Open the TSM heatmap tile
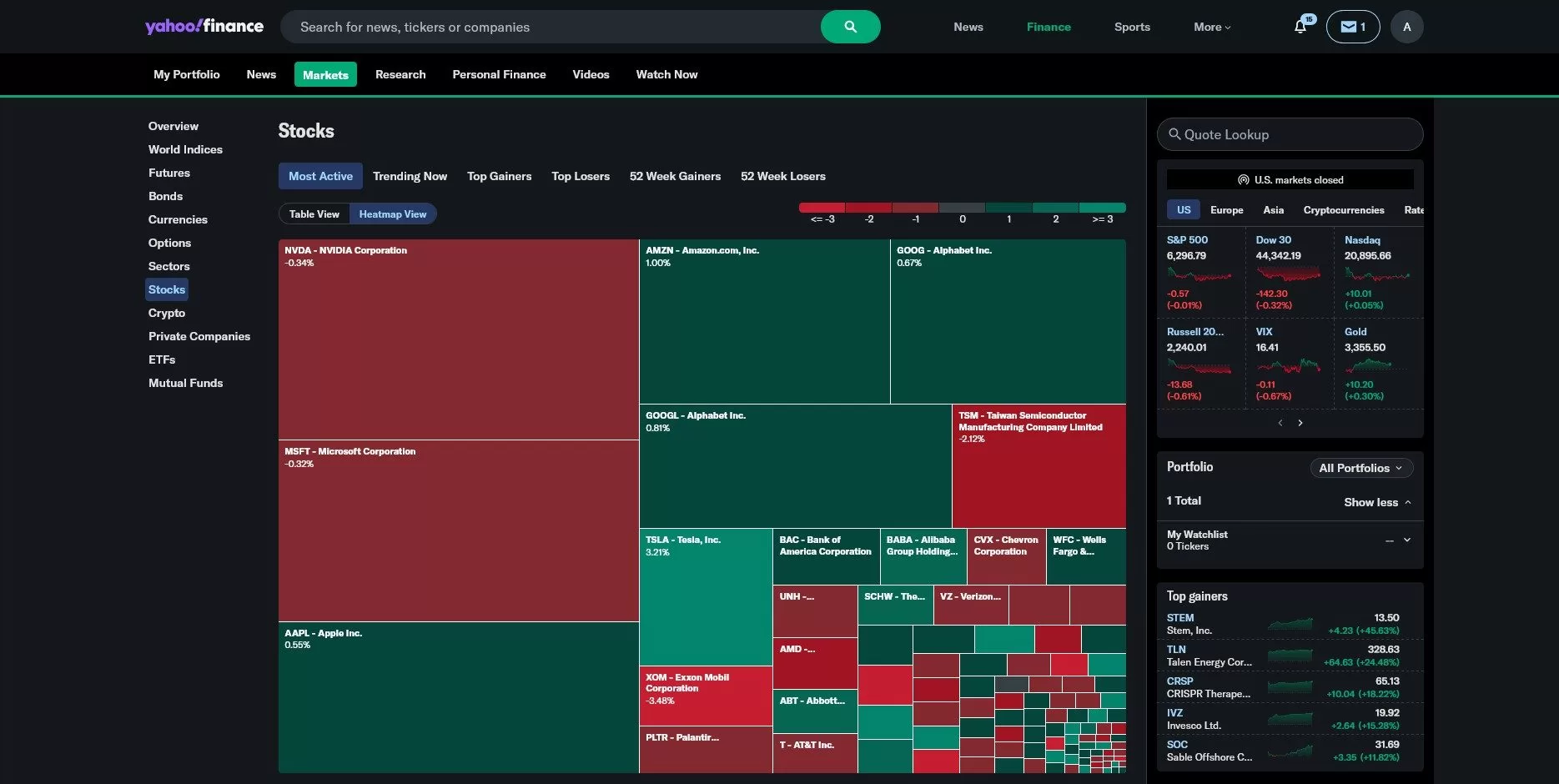Image resolution: width=1559 pixels, height=784 pixels. [1038, 466]
